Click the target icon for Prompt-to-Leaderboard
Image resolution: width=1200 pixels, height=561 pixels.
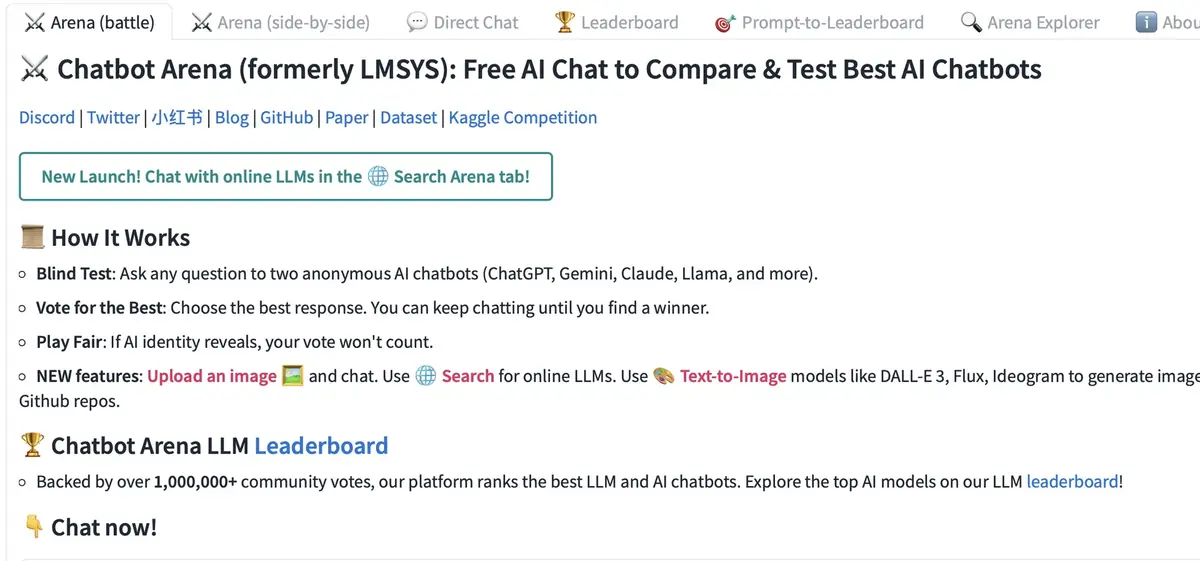726,22
